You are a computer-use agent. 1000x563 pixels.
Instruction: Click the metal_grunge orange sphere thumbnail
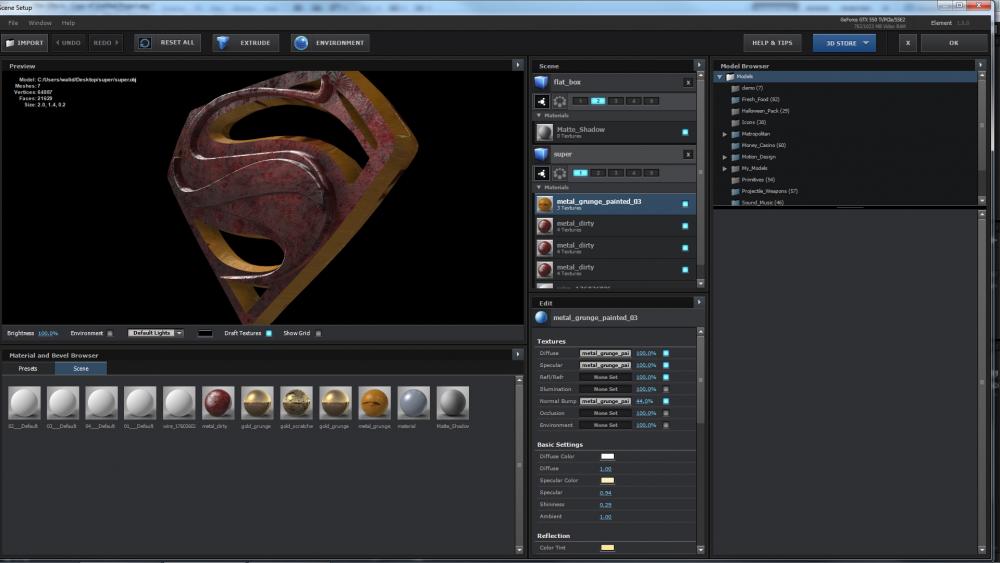[374, 403]
